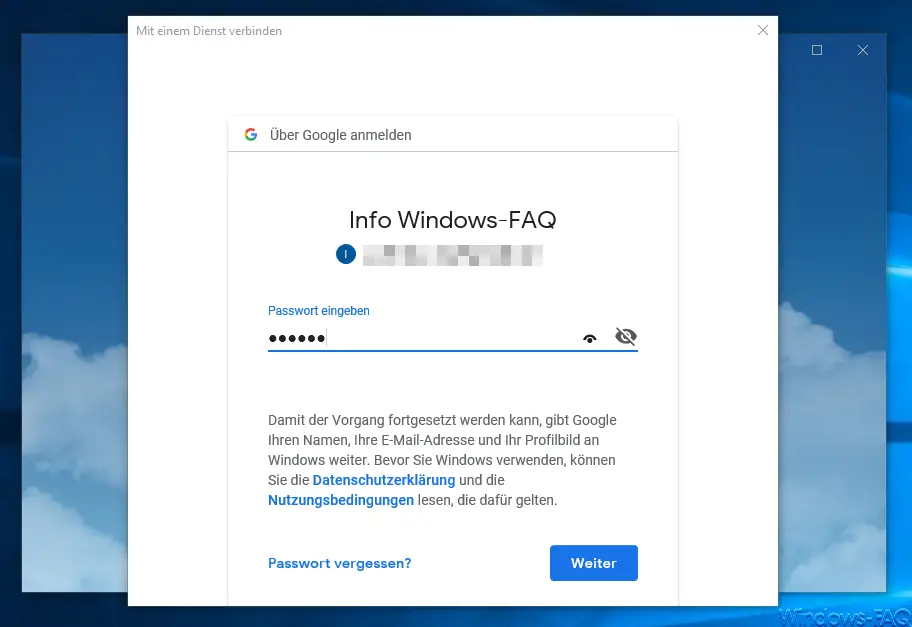Click the Weiter button
Screen dimensions: 912x627
point(594,563)
